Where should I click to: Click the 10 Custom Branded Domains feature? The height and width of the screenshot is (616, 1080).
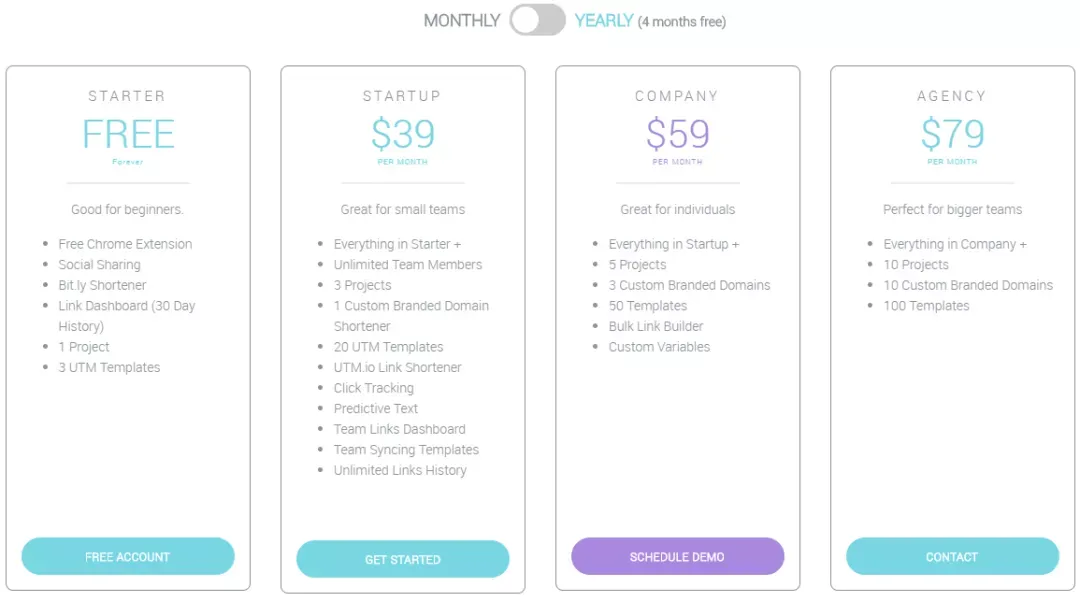point(968,285)
